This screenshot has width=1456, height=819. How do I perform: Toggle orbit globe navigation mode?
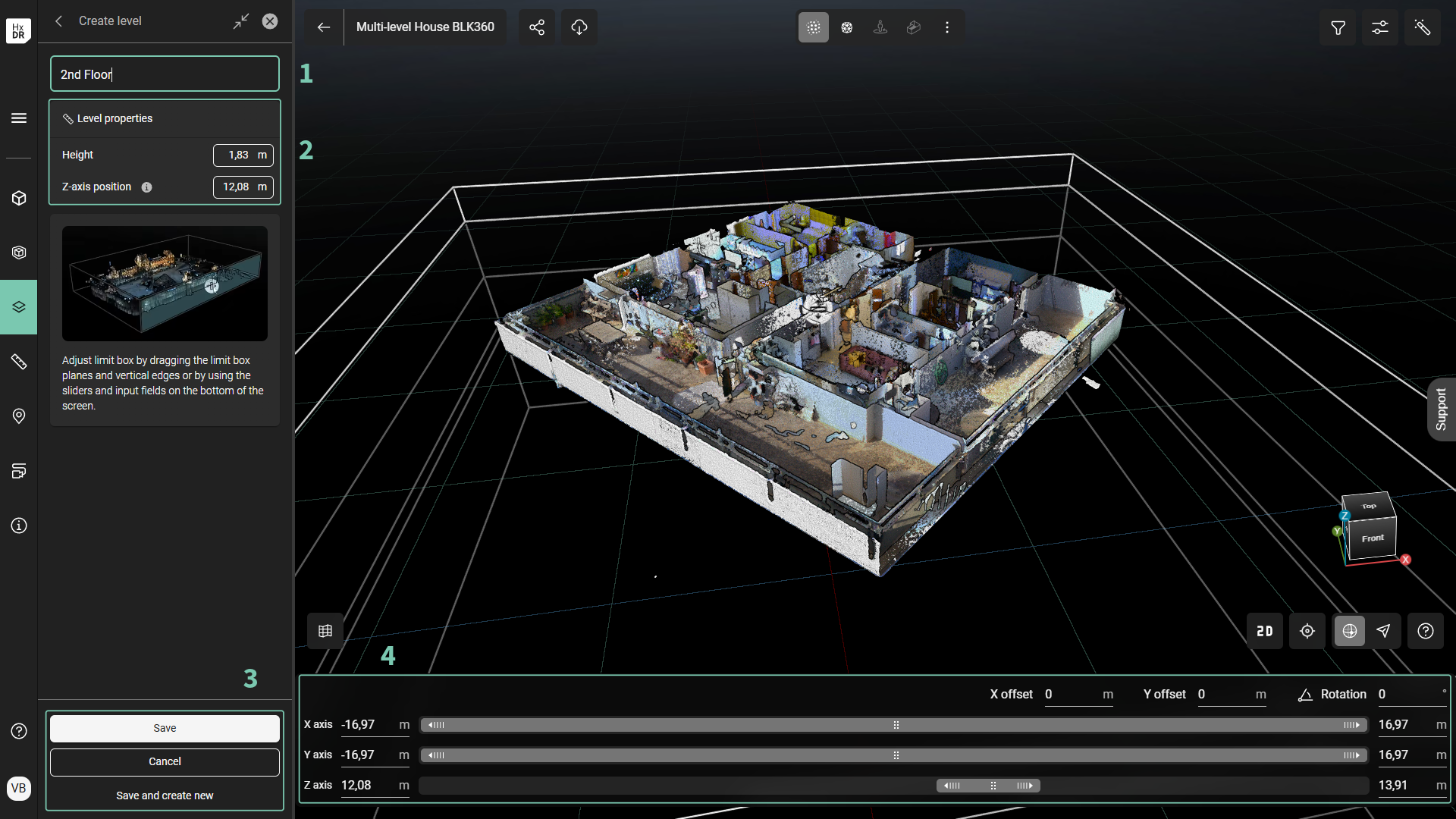1350,631
